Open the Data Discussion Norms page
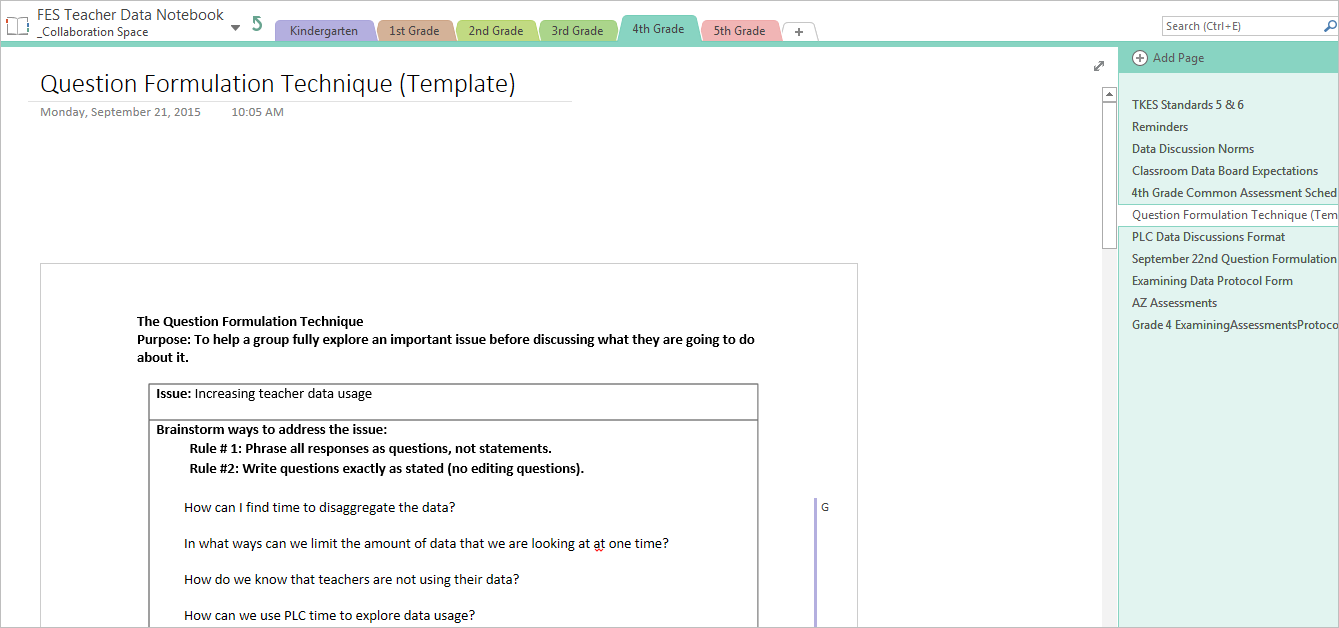 point(1192,149)
